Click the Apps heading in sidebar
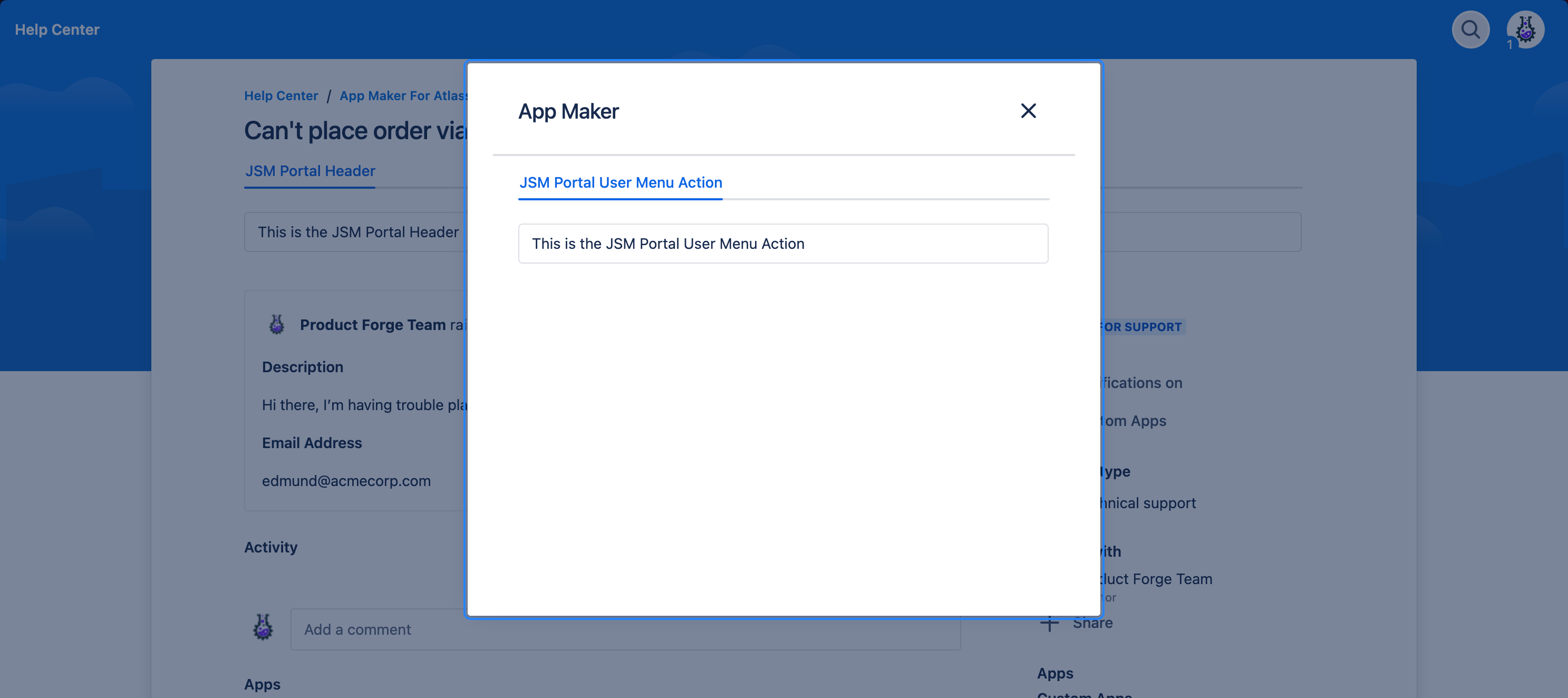Viewport: 1568px width, 698px height. tap(1055, 673)
